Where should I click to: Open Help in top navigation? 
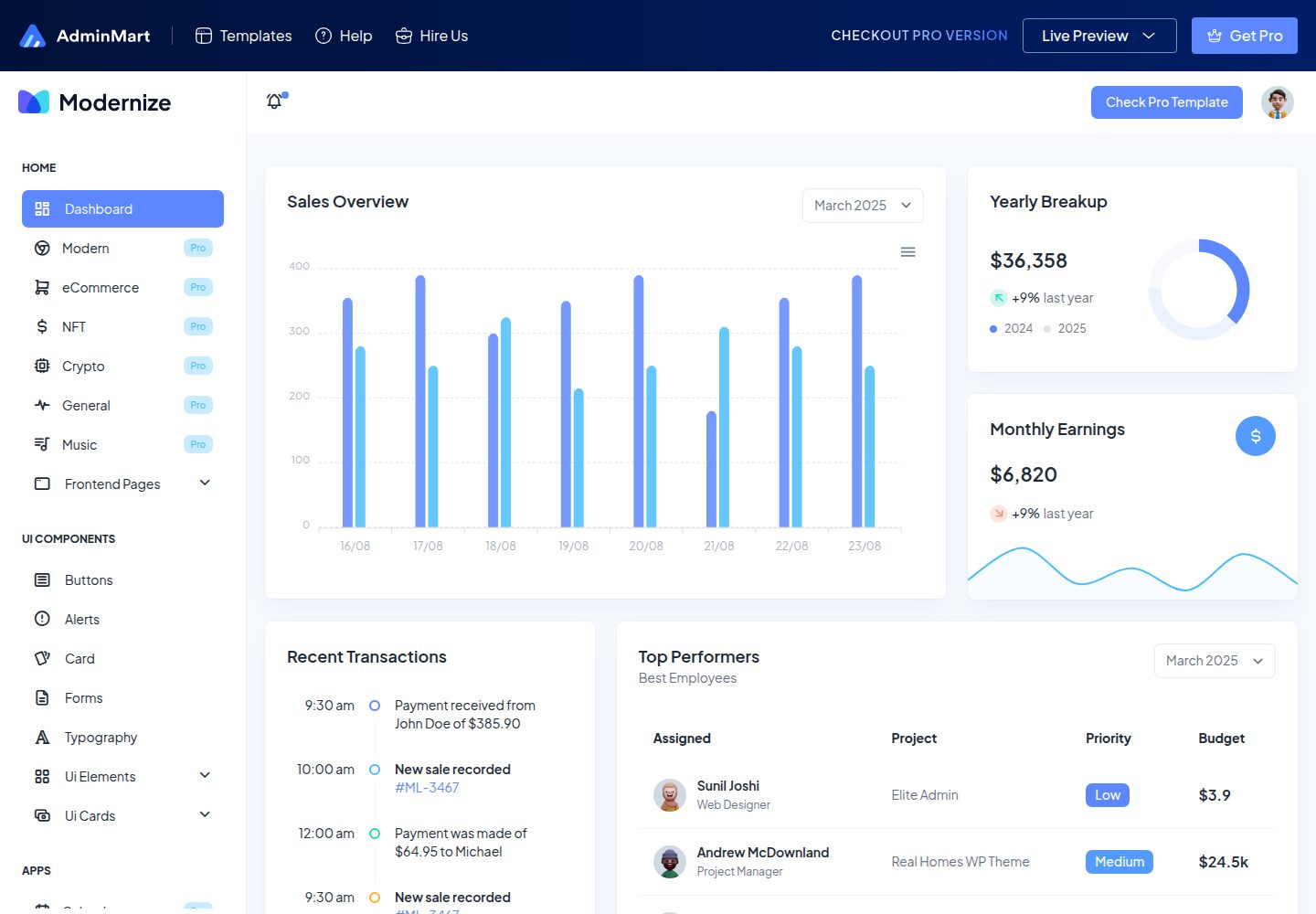[344, 36]
